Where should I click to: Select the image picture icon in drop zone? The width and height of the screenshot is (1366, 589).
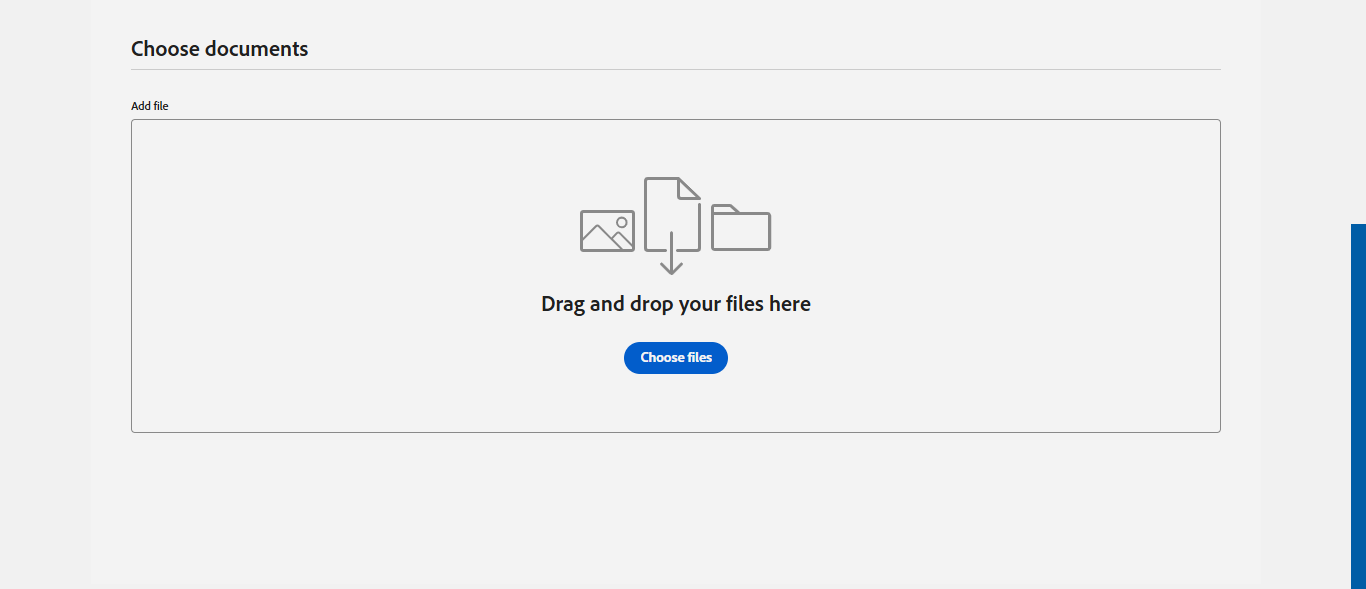coord(607,231)
